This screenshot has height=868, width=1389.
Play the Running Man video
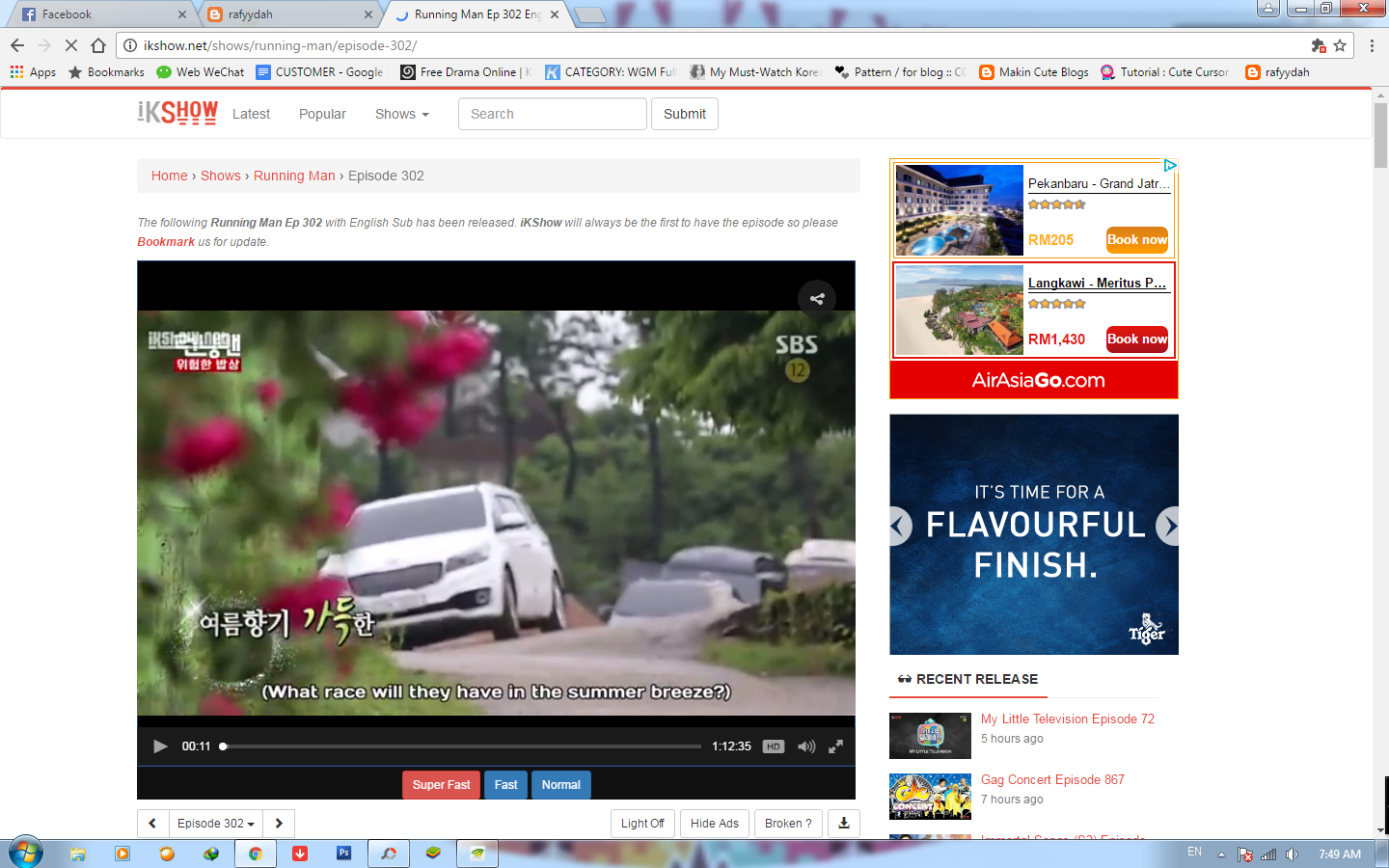click(x=160, y=746)
